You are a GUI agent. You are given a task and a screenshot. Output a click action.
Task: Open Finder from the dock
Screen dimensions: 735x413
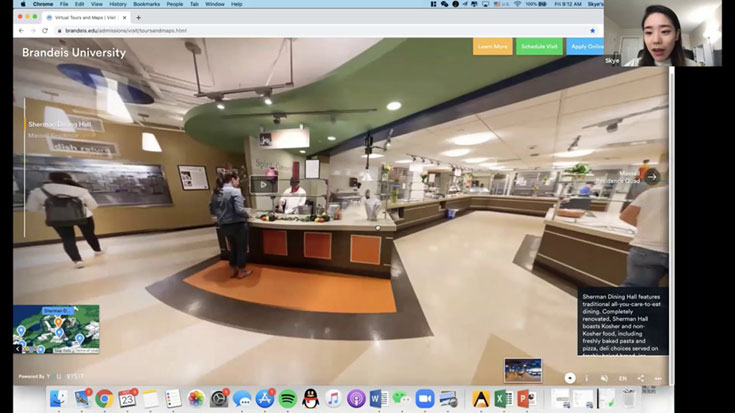pos(59,399)
